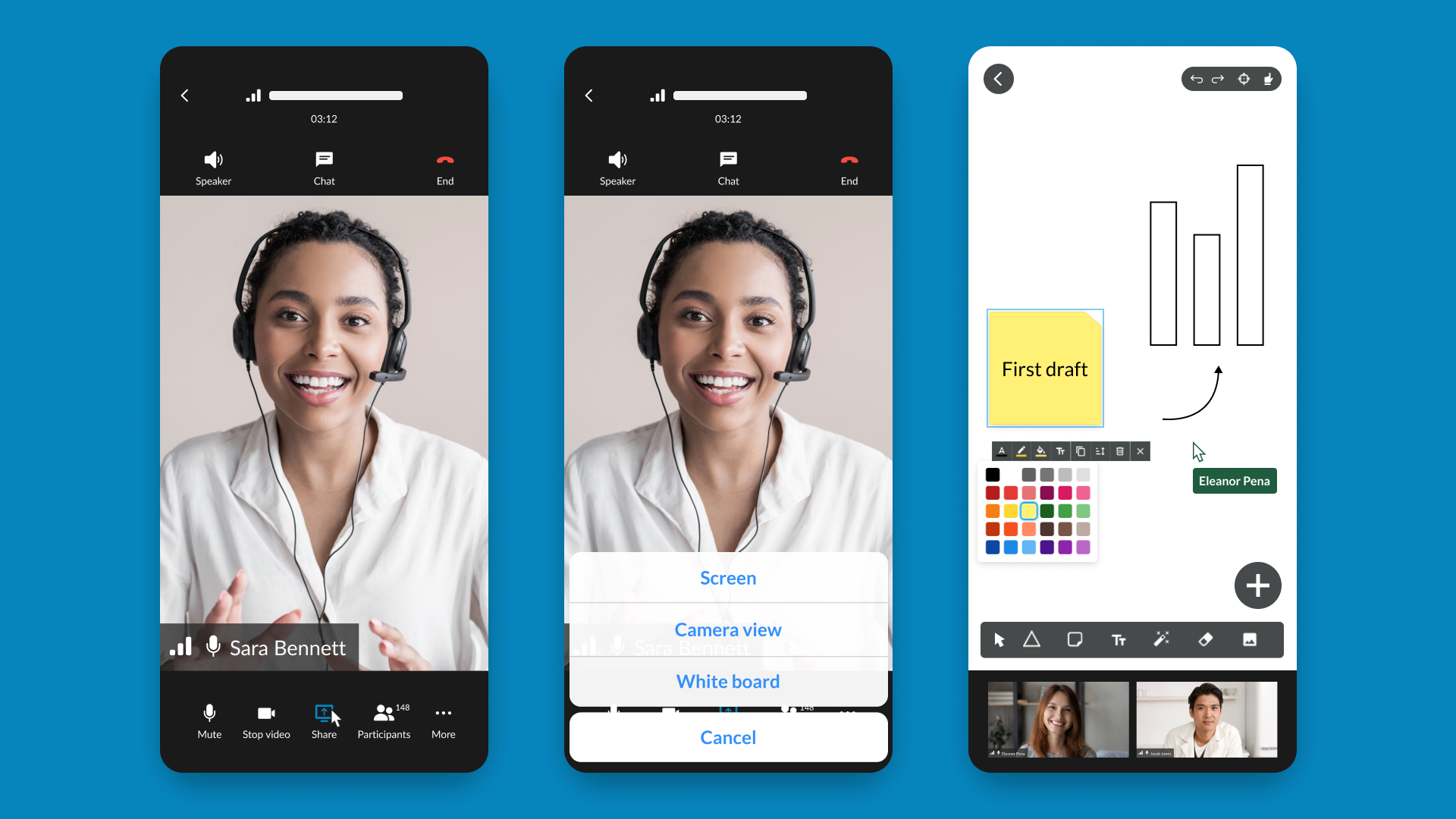
Task: Select the pen/draw tool
Action: tap(1162, 640)
